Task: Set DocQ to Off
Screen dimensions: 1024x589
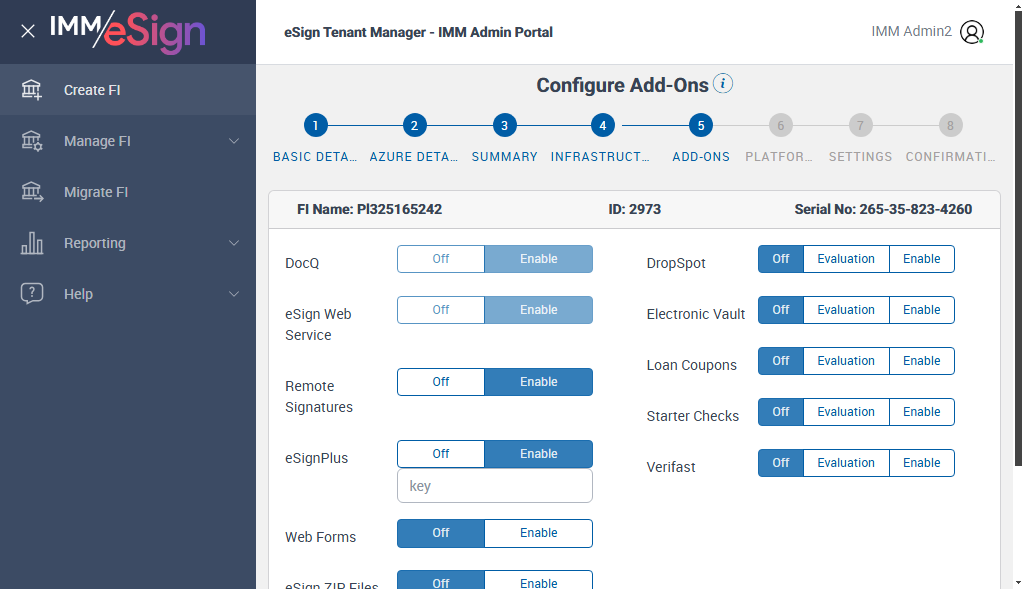Action: click(x=441, y=259)
